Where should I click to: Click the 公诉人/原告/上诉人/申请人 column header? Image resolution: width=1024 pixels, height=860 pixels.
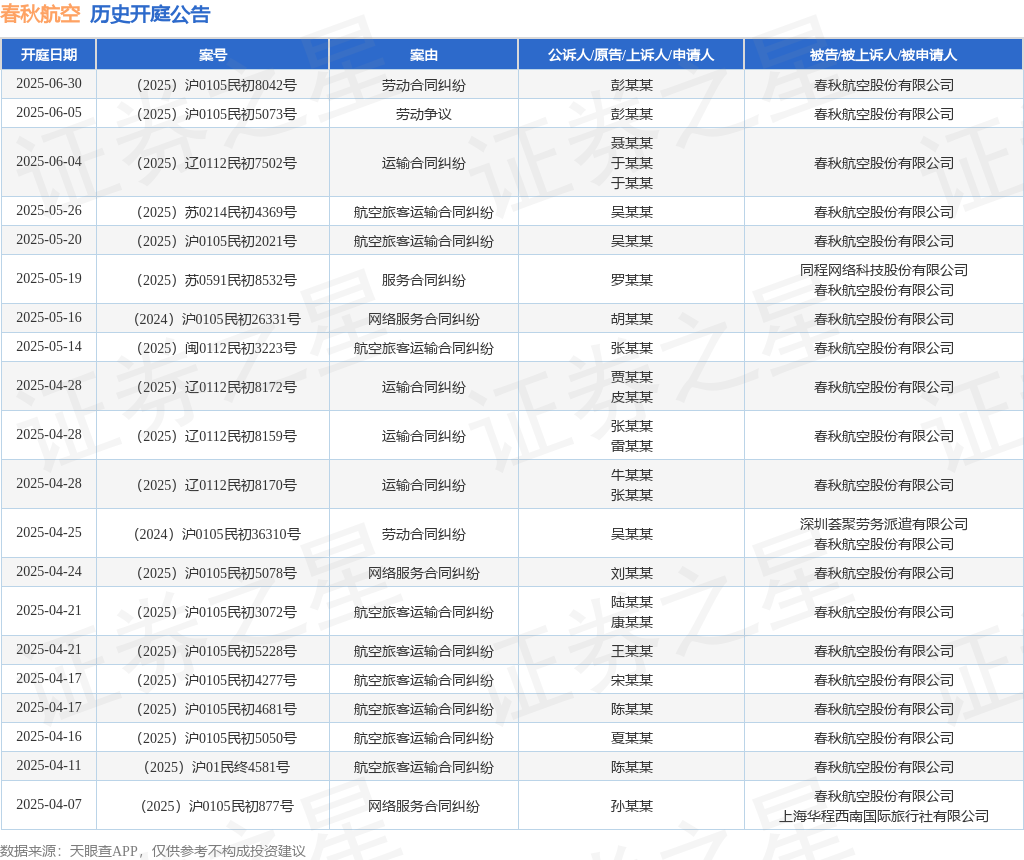point(631,55)
